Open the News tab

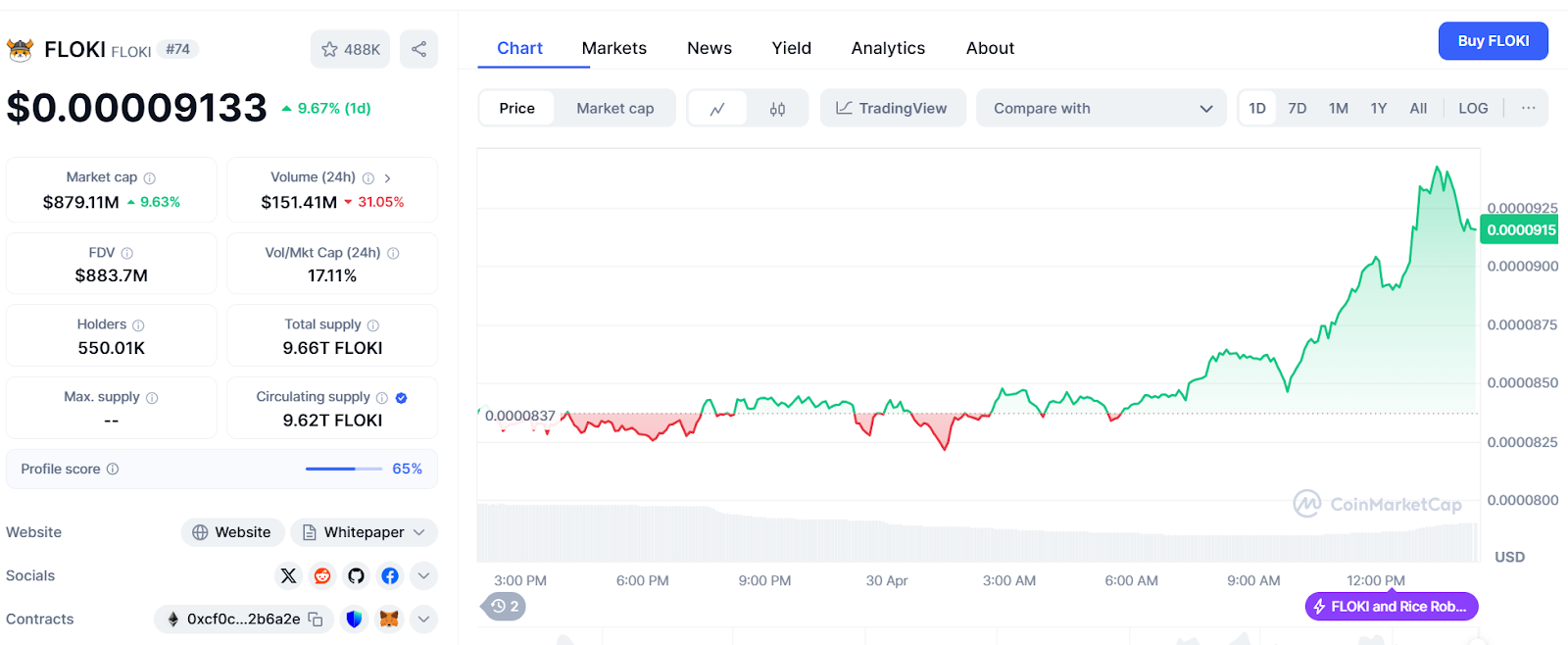[x=710, y=48]
